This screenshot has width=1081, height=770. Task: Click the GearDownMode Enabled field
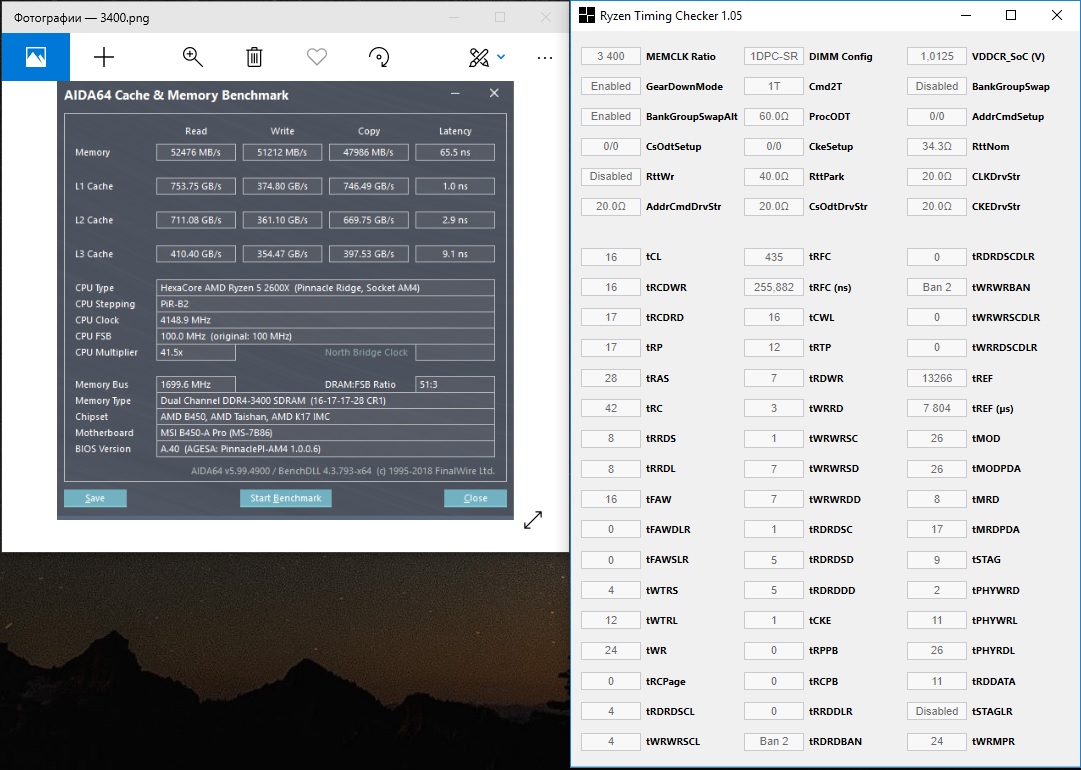point(611,86)
